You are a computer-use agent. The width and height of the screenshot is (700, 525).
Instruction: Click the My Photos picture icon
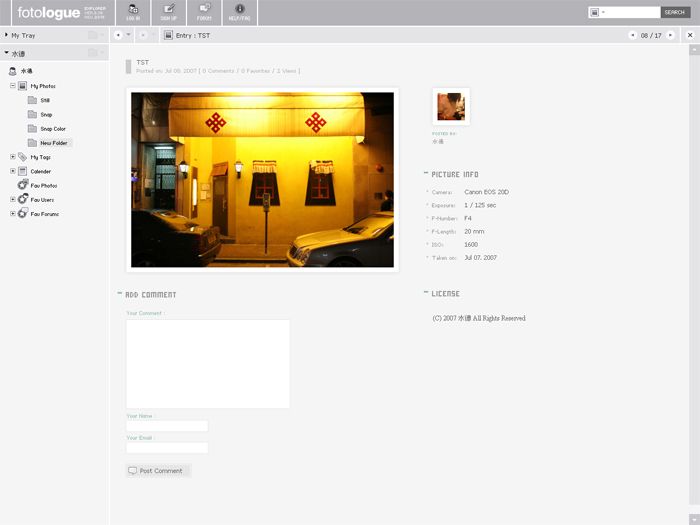click(x=22, y=86)
